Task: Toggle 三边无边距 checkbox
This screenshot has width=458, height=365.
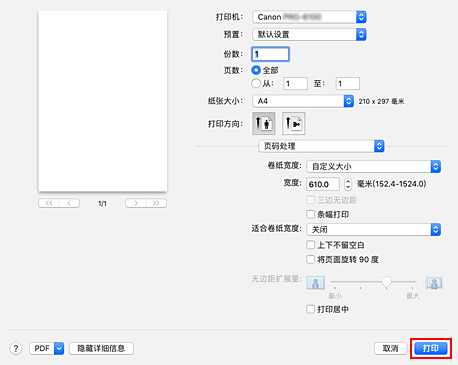Action: point(310,200)
